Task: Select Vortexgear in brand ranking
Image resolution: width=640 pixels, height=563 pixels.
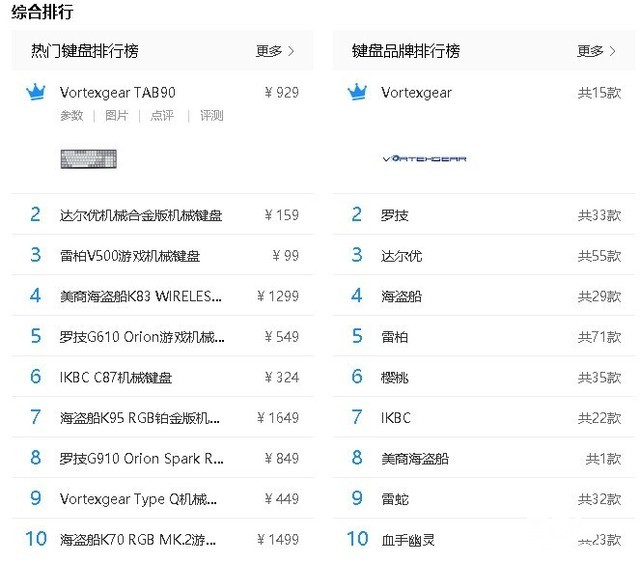Action: coord(416,93)
